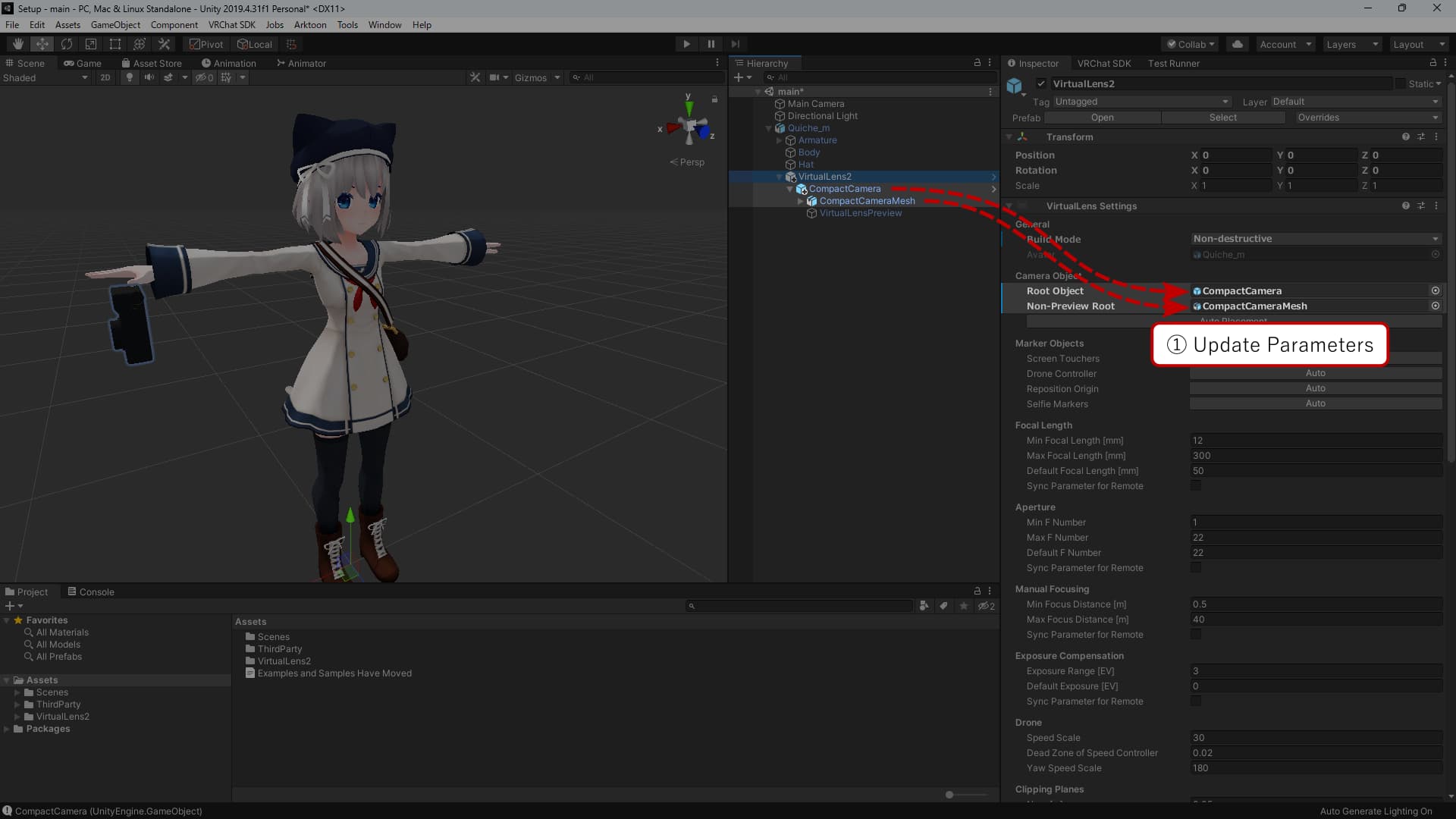Open the cloud services icon
Screen dimensions: 1456x819
coord(1238,44)
